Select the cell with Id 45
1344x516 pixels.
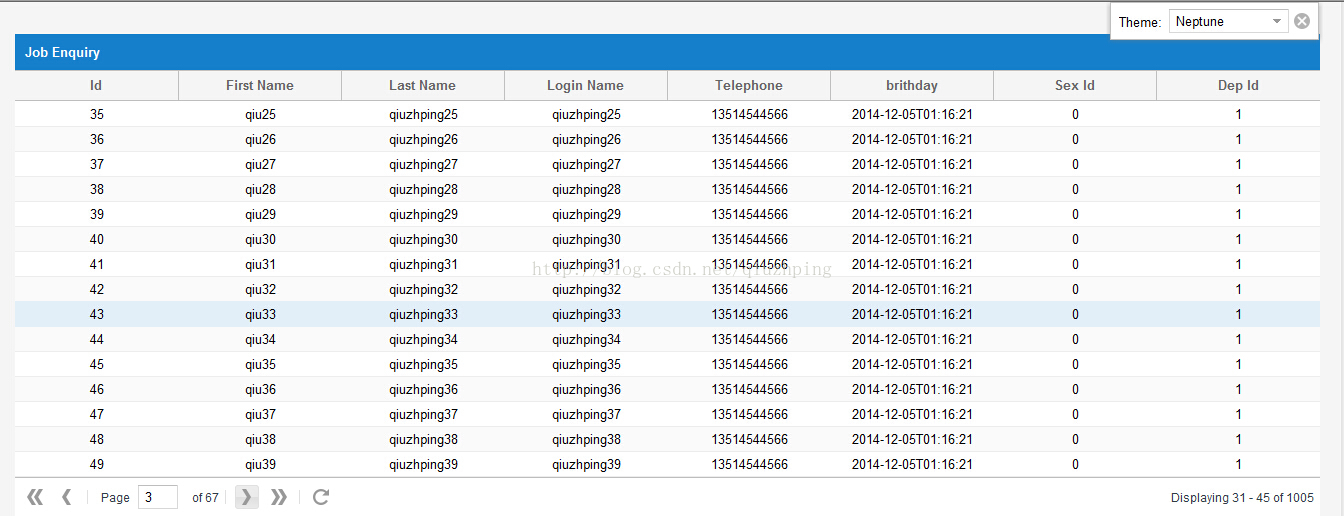coord(96,364)
